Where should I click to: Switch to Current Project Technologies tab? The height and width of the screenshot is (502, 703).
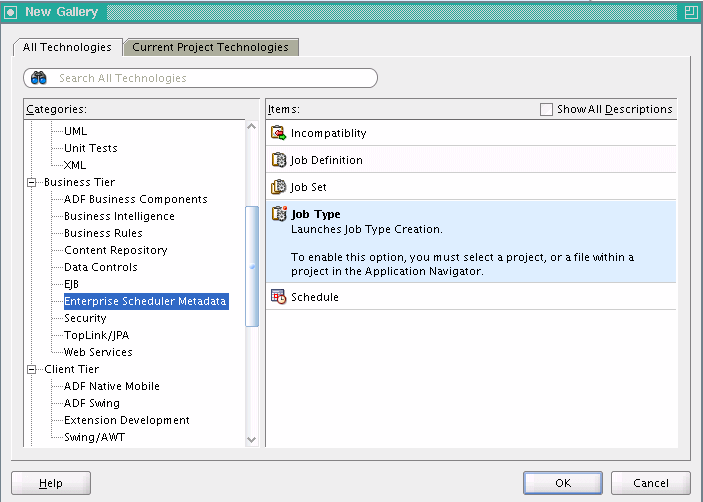pyautogui.click(x=210, y=47)
